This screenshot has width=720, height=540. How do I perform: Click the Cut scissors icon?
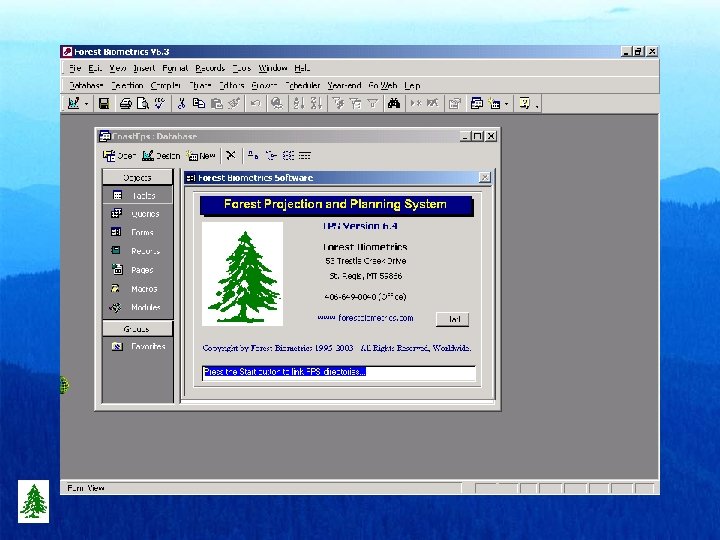(x=181, y=104)
